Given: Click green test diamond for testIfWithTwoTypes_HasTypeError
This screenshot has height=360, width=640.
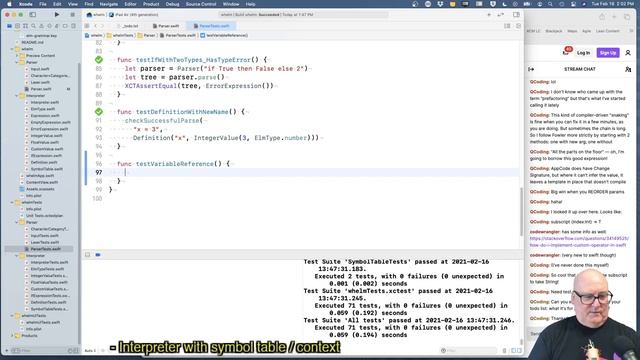Looking at the screenshot, I should click(x=99, y=60).
